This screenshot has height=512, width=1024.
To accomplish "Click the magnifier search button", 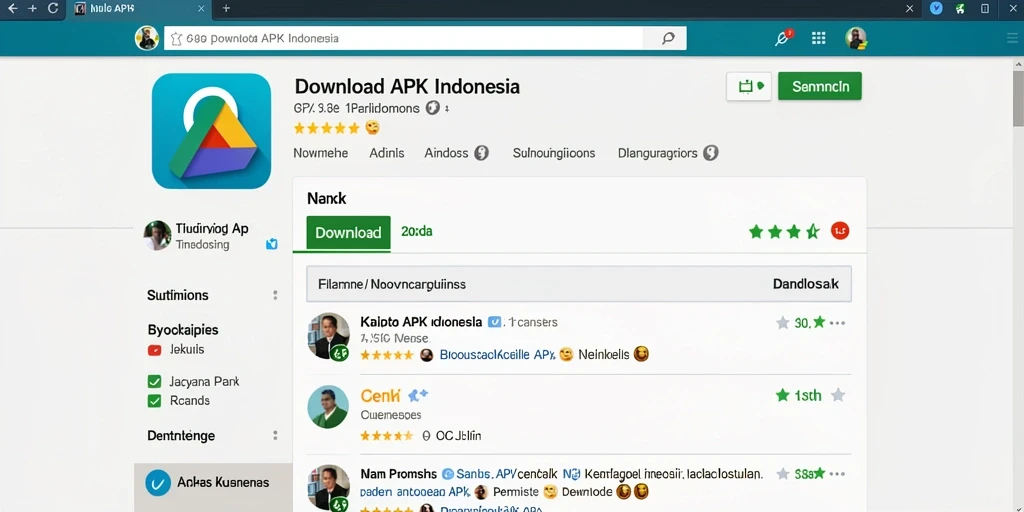I will click(668, 39).
